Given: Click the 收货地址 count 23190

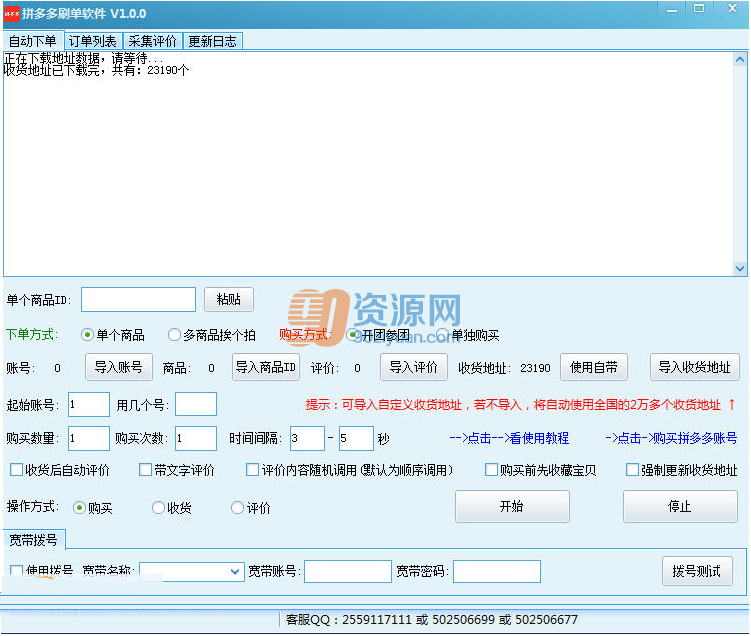Looking at the screenshot, I should pyautogui.click(x=535, y=368).
